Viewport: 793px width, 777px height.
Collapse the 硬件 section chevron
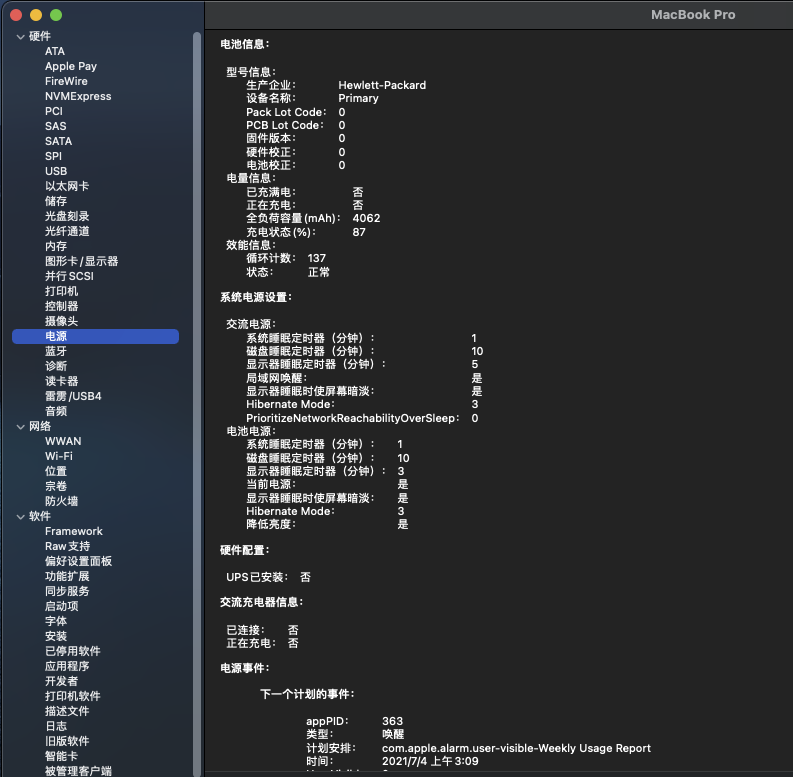click(21, 37)
